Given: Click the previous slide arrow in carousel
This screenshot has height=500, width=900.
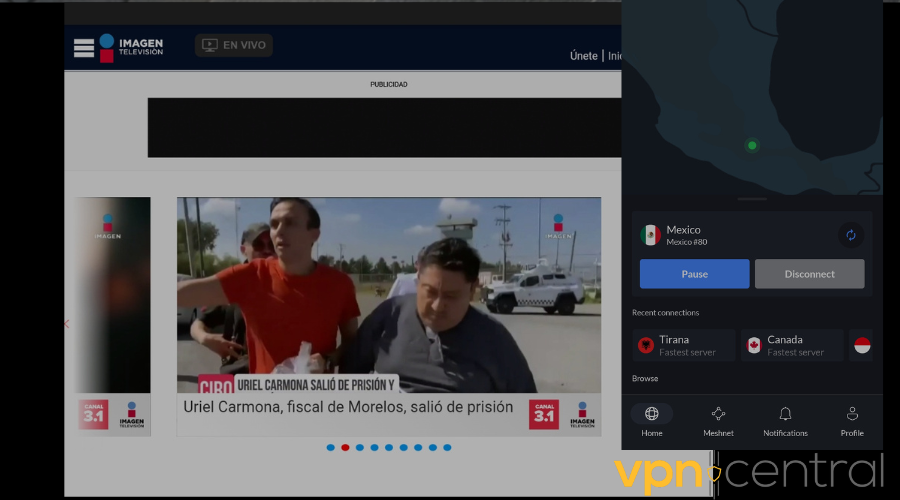Looking at the screenshot, I should click(x=67, y=324).
